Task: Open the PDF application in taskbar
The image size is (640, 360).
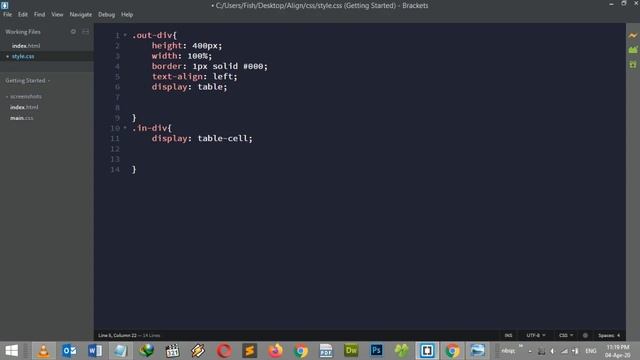Action: pyautogui.click(x=326, y=351)
